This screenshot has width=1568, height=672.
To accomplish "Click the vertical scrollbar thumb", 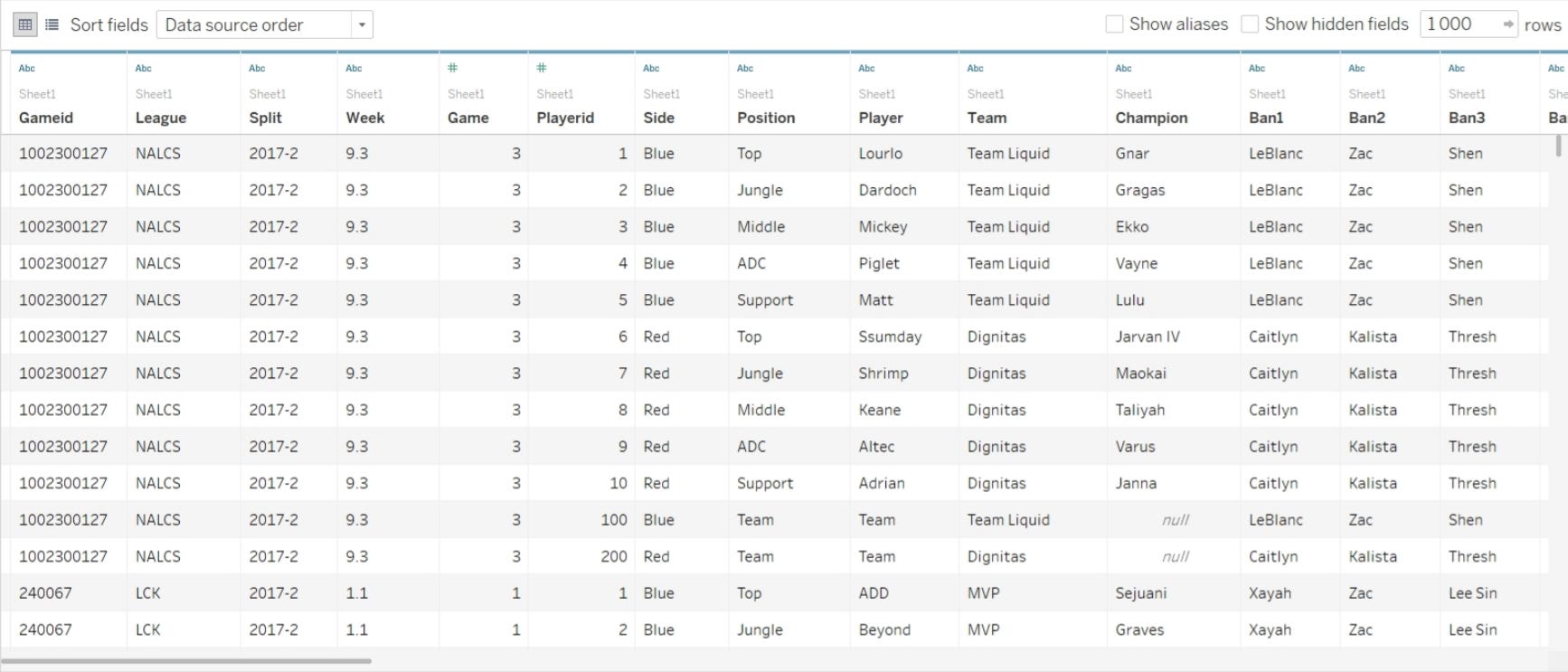I will [1558, 146].
